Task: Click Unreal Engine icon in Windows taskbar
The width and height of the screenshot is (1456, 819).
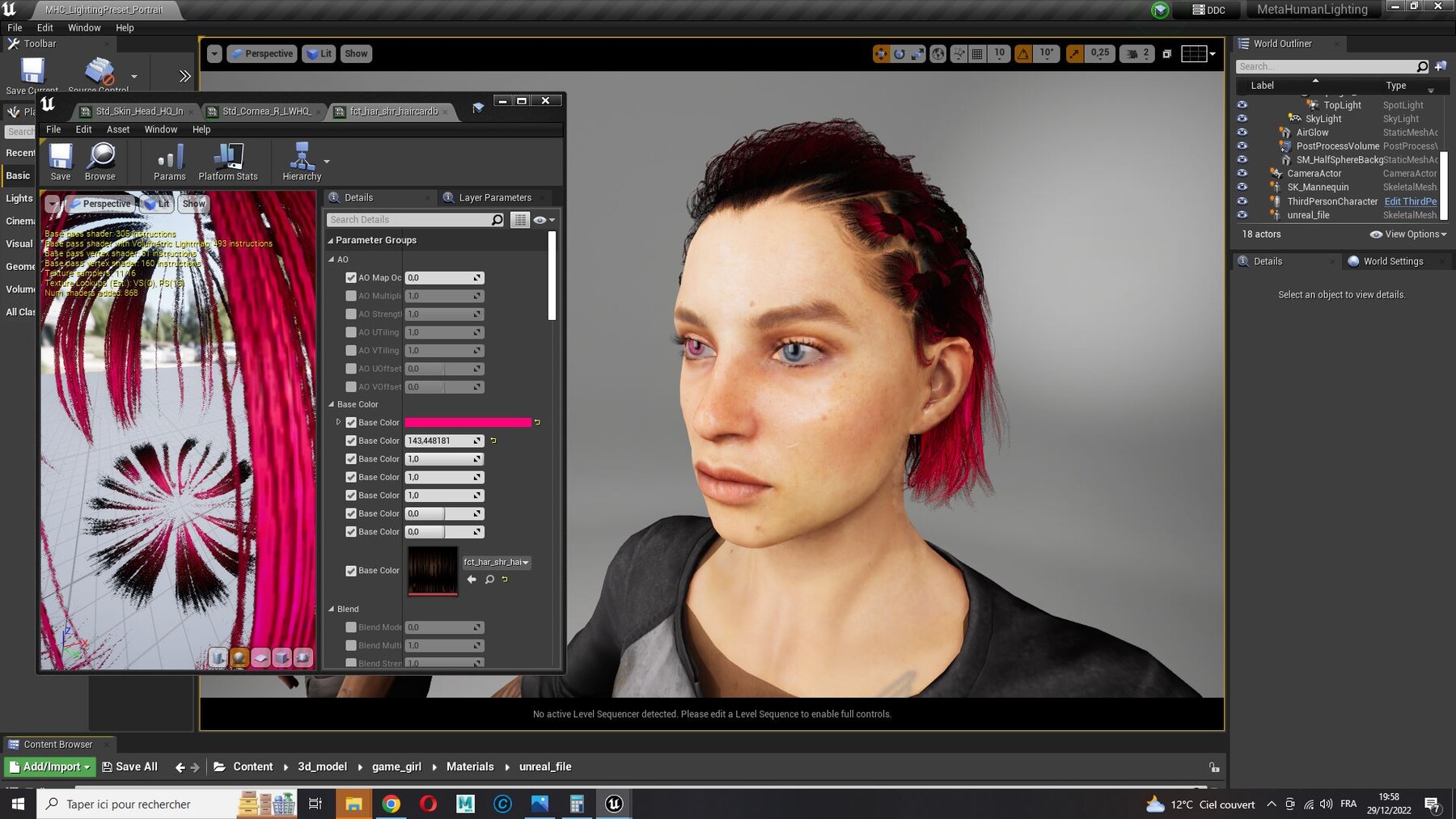Action: coord(614,804)
